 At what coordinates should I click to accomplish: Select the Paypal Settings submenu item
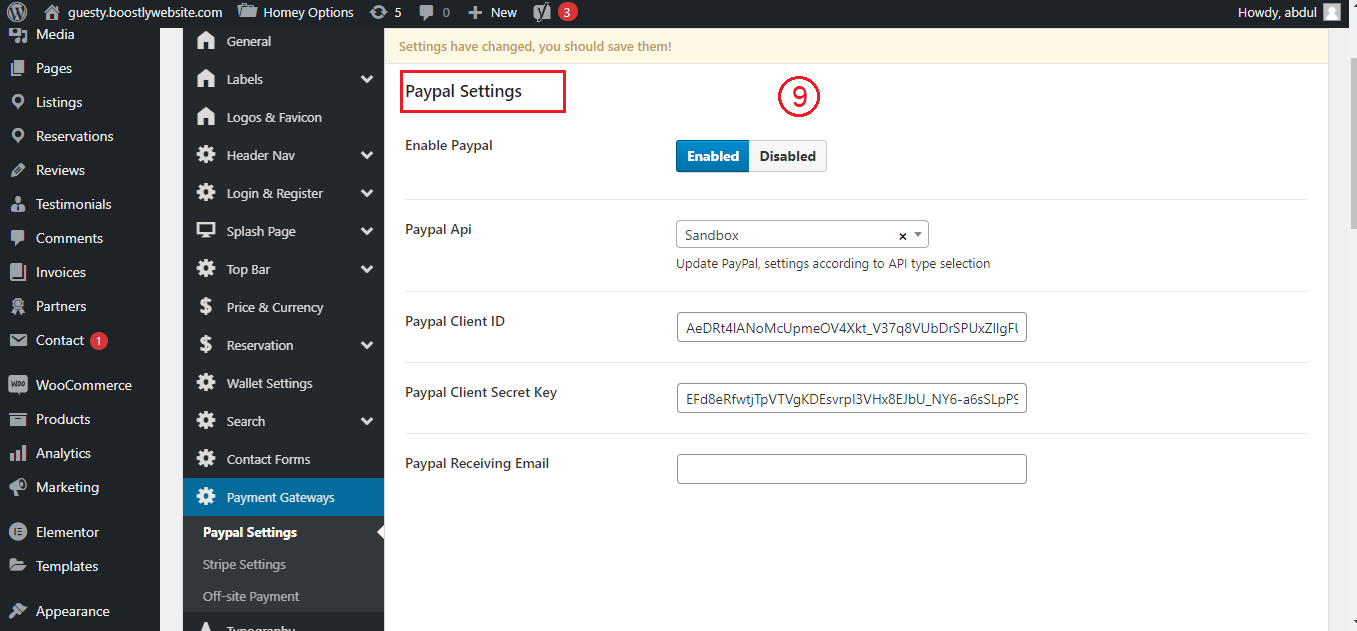click(x=250, y=532)
